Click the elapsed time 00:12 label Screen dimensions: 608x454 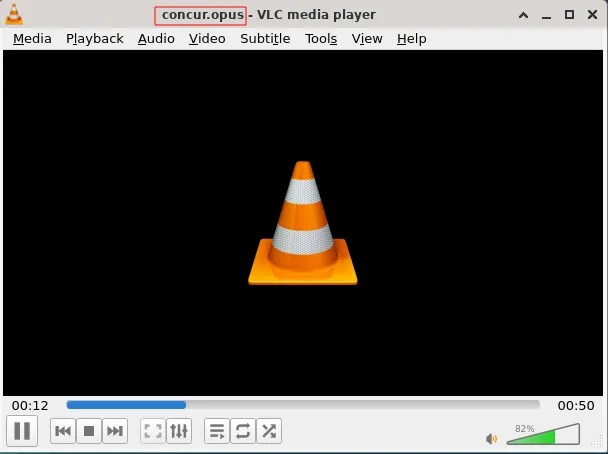tap(30, 406)
